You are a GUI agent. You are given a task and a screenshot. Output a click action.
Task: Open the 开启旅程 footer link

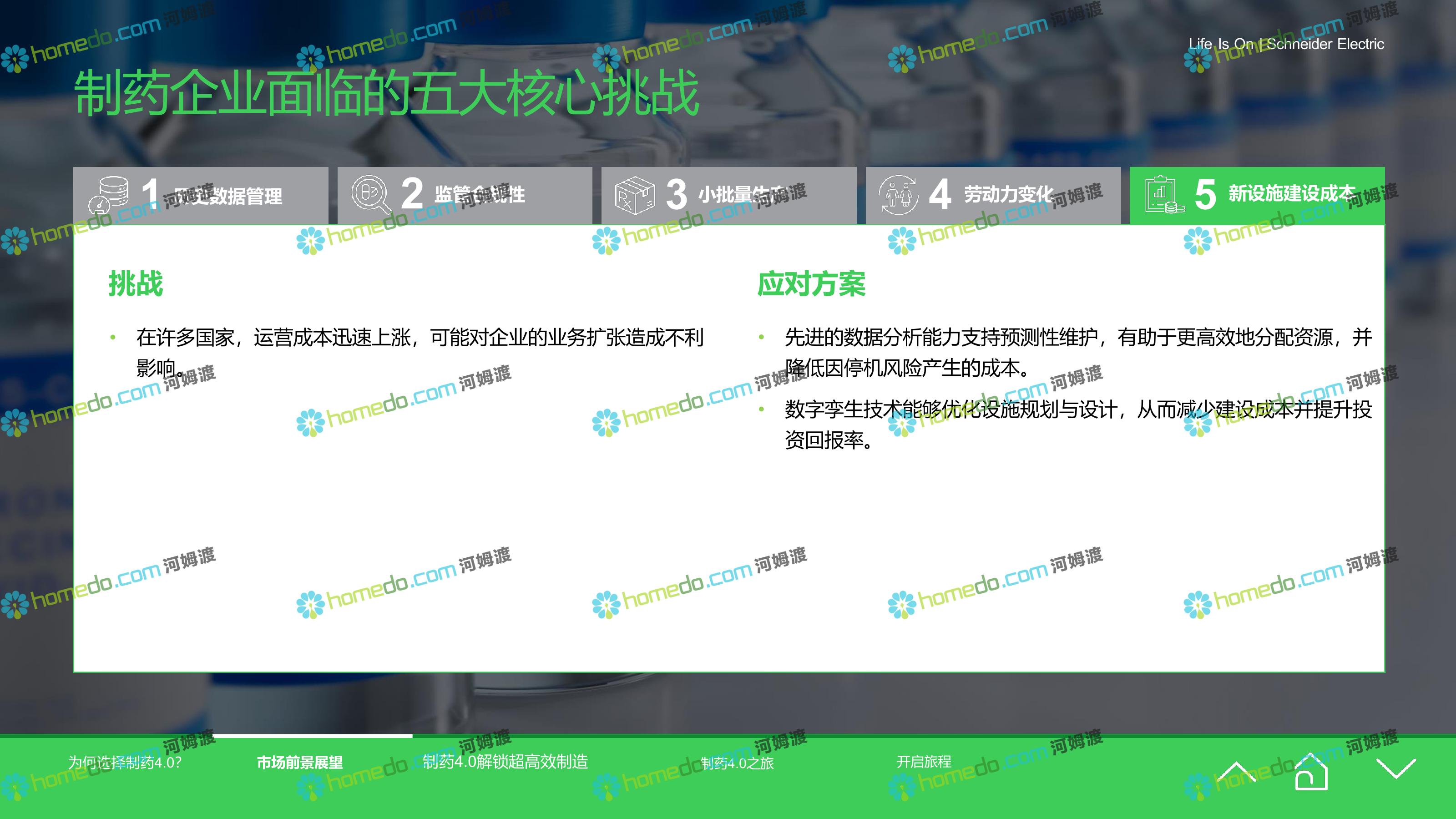pyautogui.click(x=924, y=762)
